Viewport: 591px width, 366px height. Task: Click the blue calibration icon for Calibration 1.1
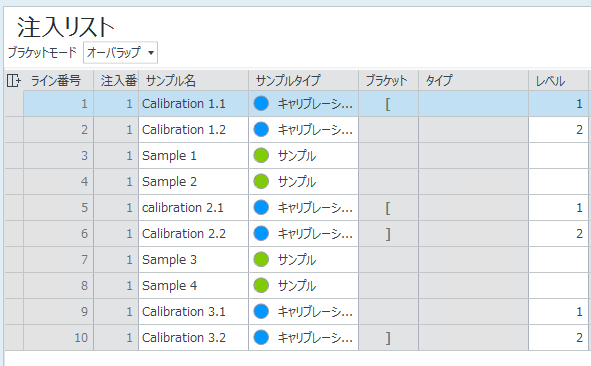tap(261, 103)
